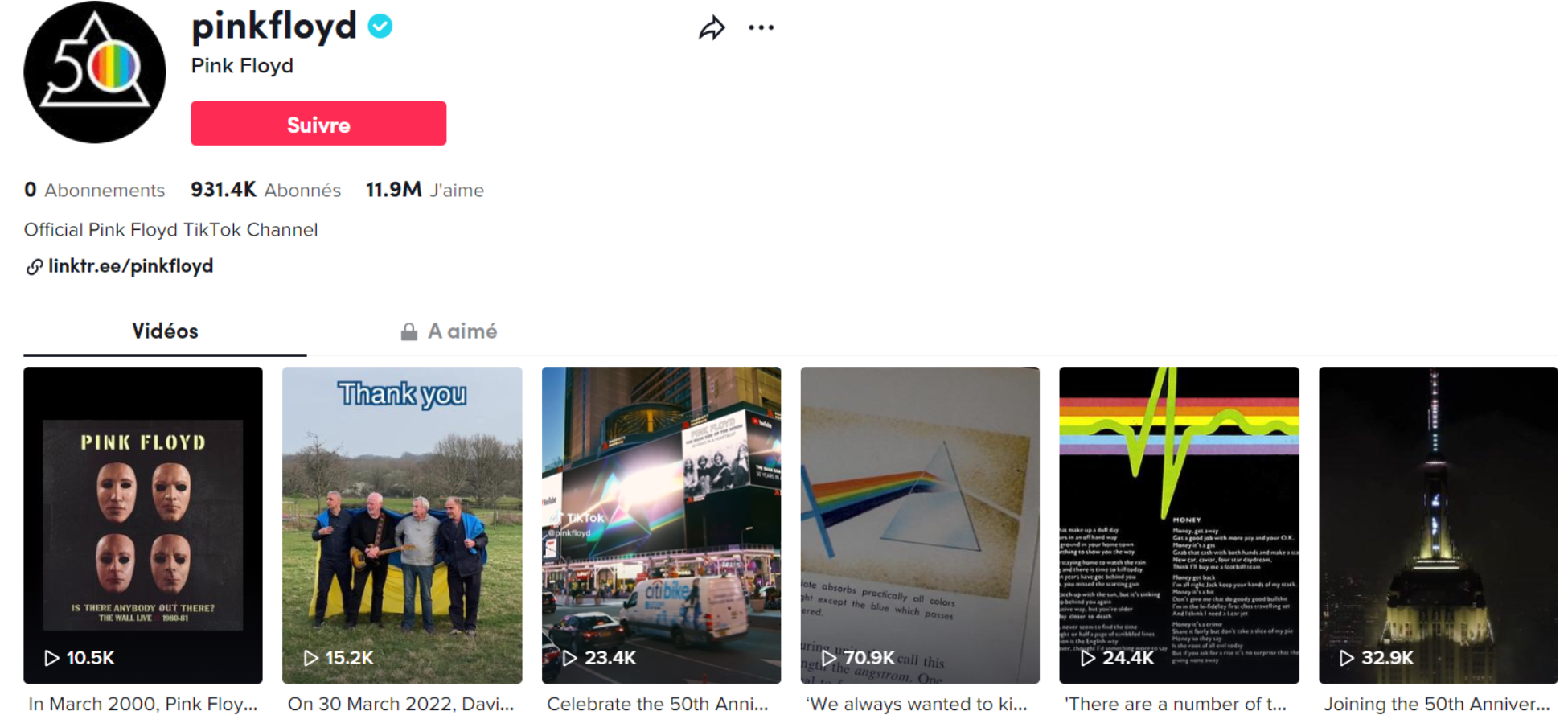Click the share arrow icon
Image resolution: width=1568 pixels, height=715 pixels.
coord(712,28)
